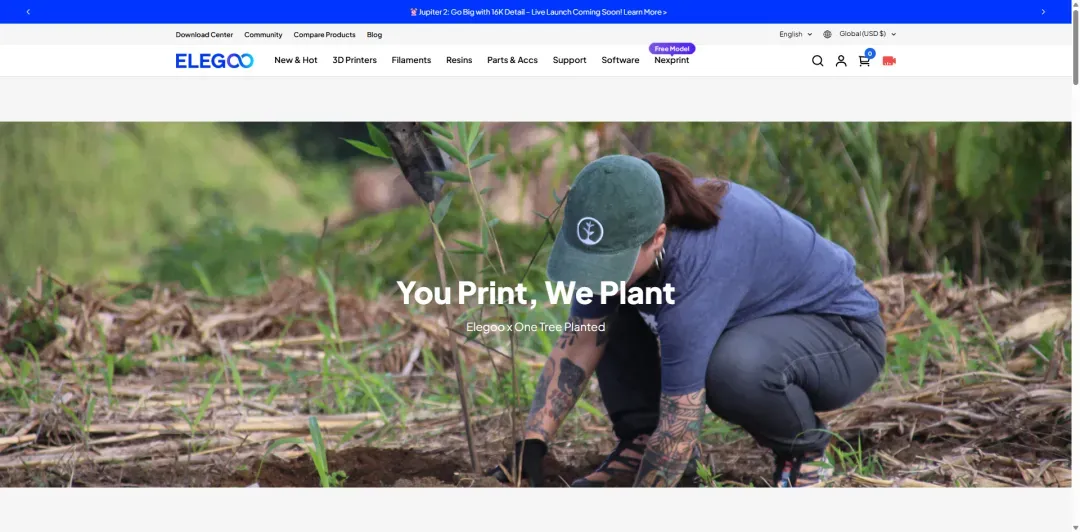Open the Support menu
The height and width of the screenshot is (532, 1080).
tap(570, 61)
